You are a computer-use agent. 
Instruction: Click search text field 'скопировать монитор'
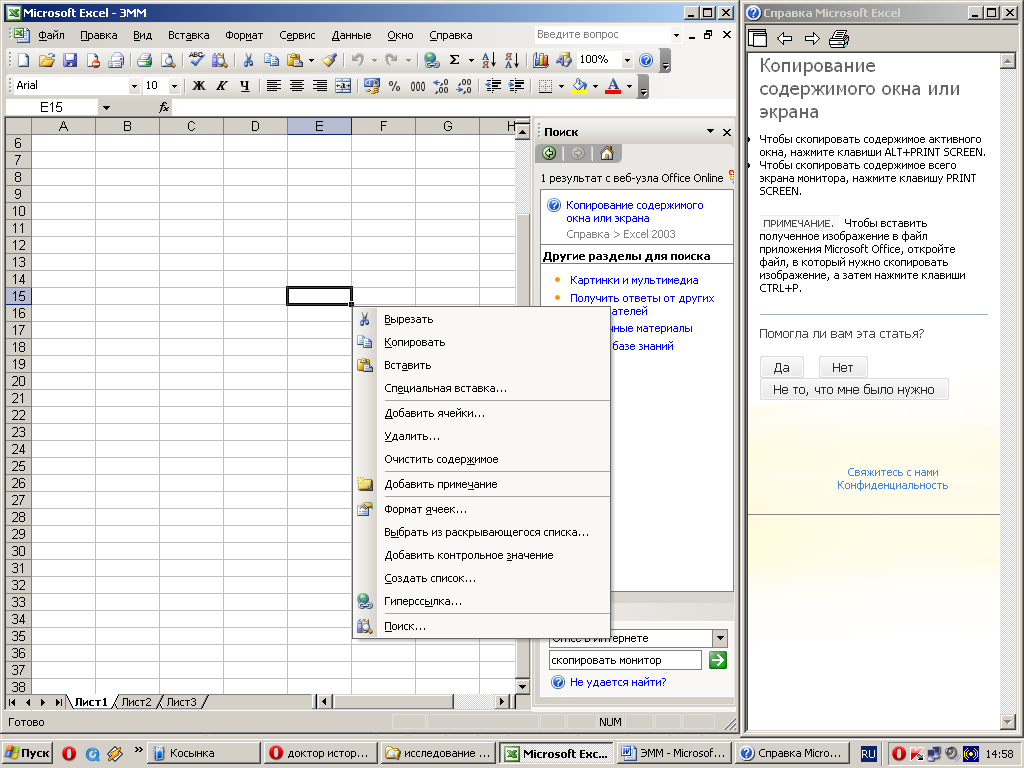(625, 660)
